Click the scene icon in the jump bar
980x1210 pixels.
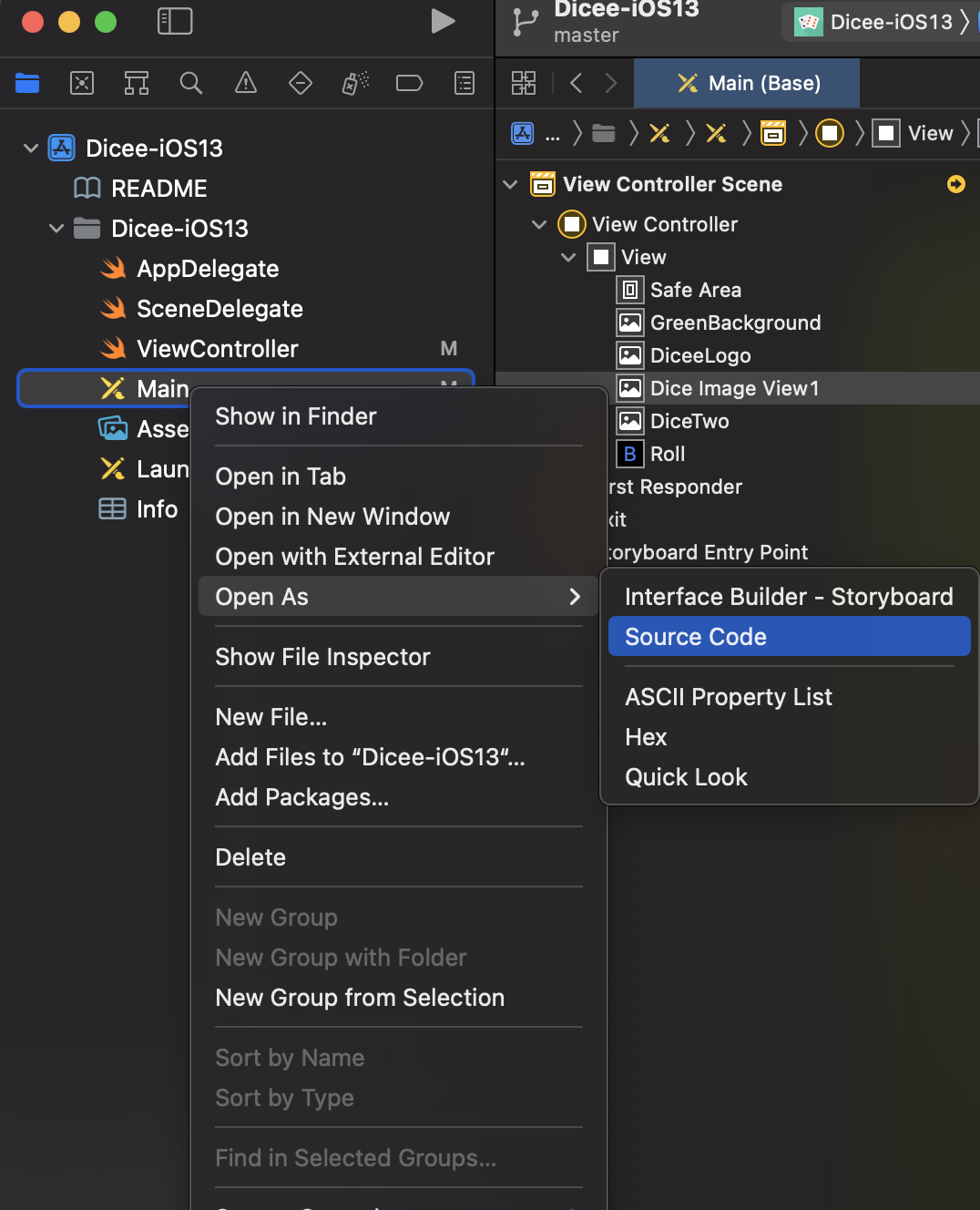[773, 134]
